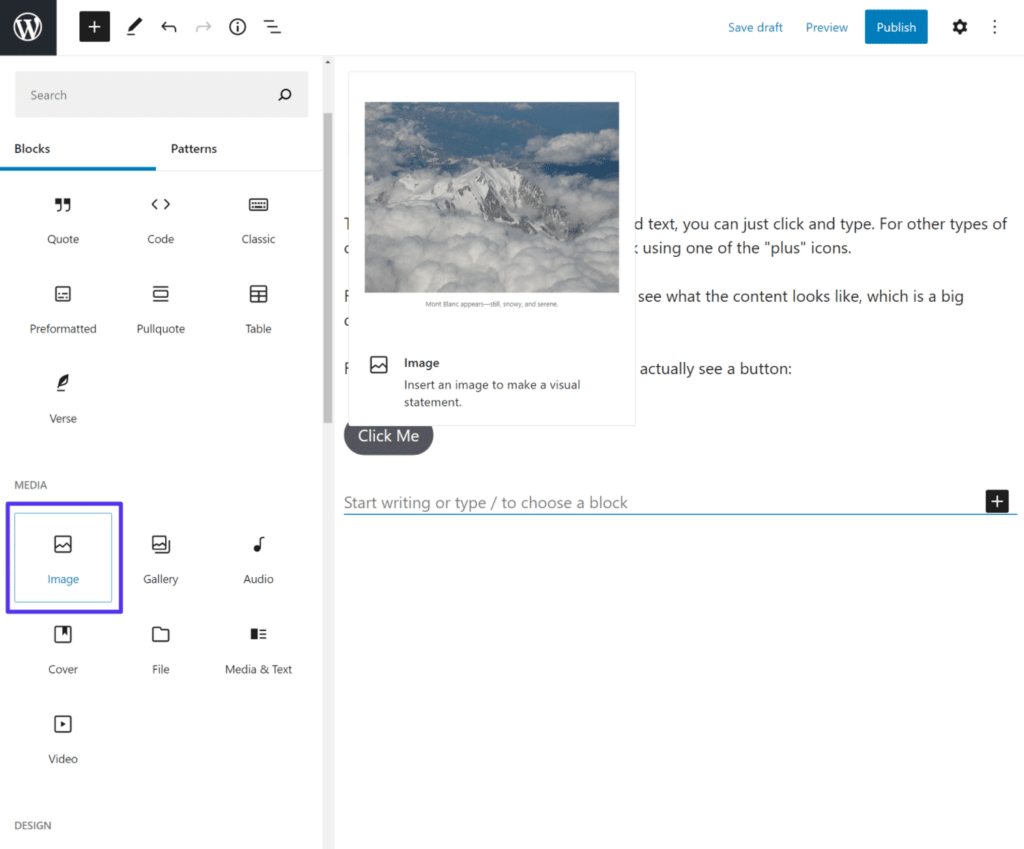The width and height of the screenshot is (1024, 849).
Task: Click the Undo arrow in the toolbar
Action: [167, 27]
